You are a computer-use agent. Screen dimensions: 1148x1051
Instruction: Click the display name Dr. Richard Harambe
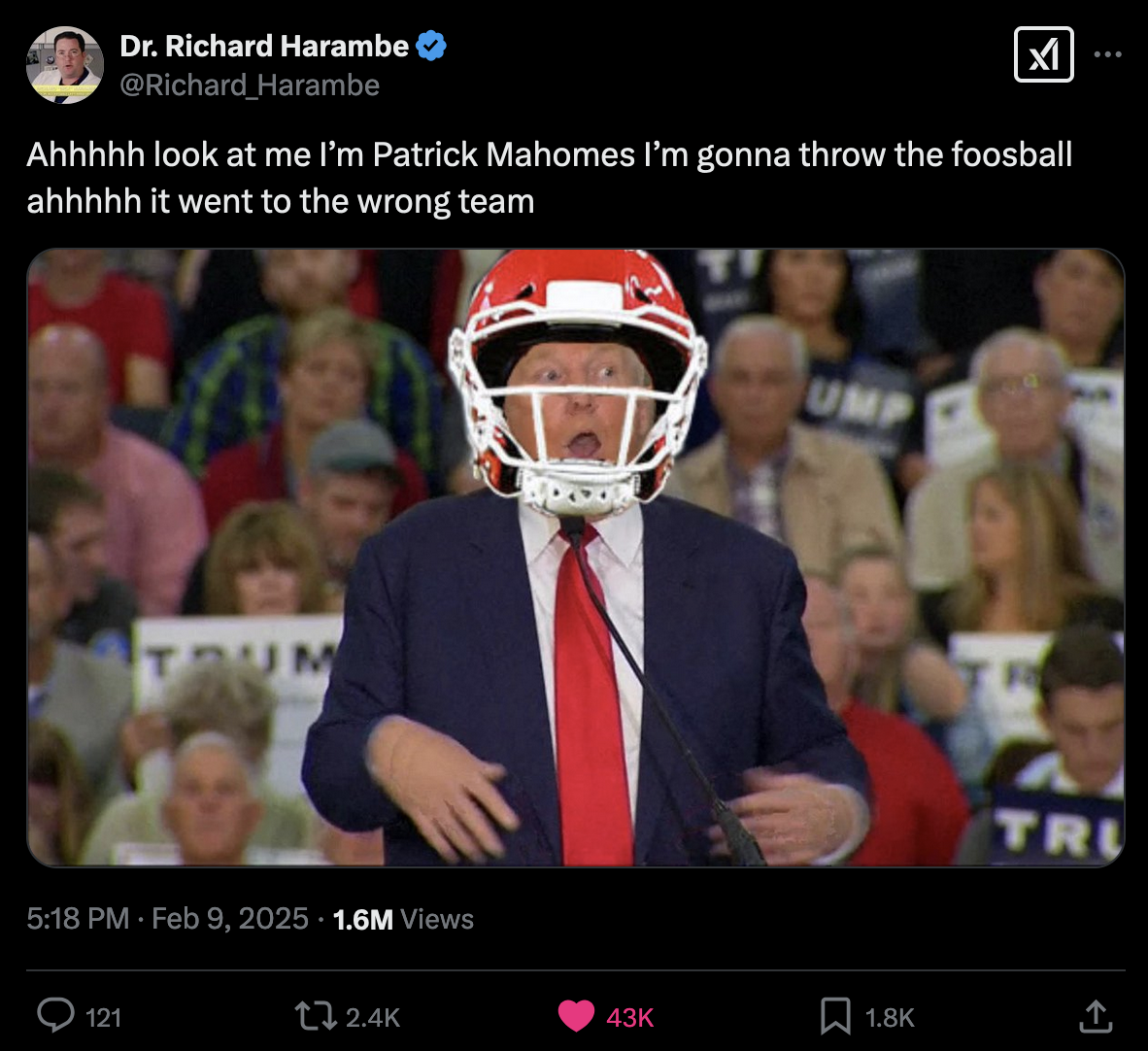click(264, 47)
